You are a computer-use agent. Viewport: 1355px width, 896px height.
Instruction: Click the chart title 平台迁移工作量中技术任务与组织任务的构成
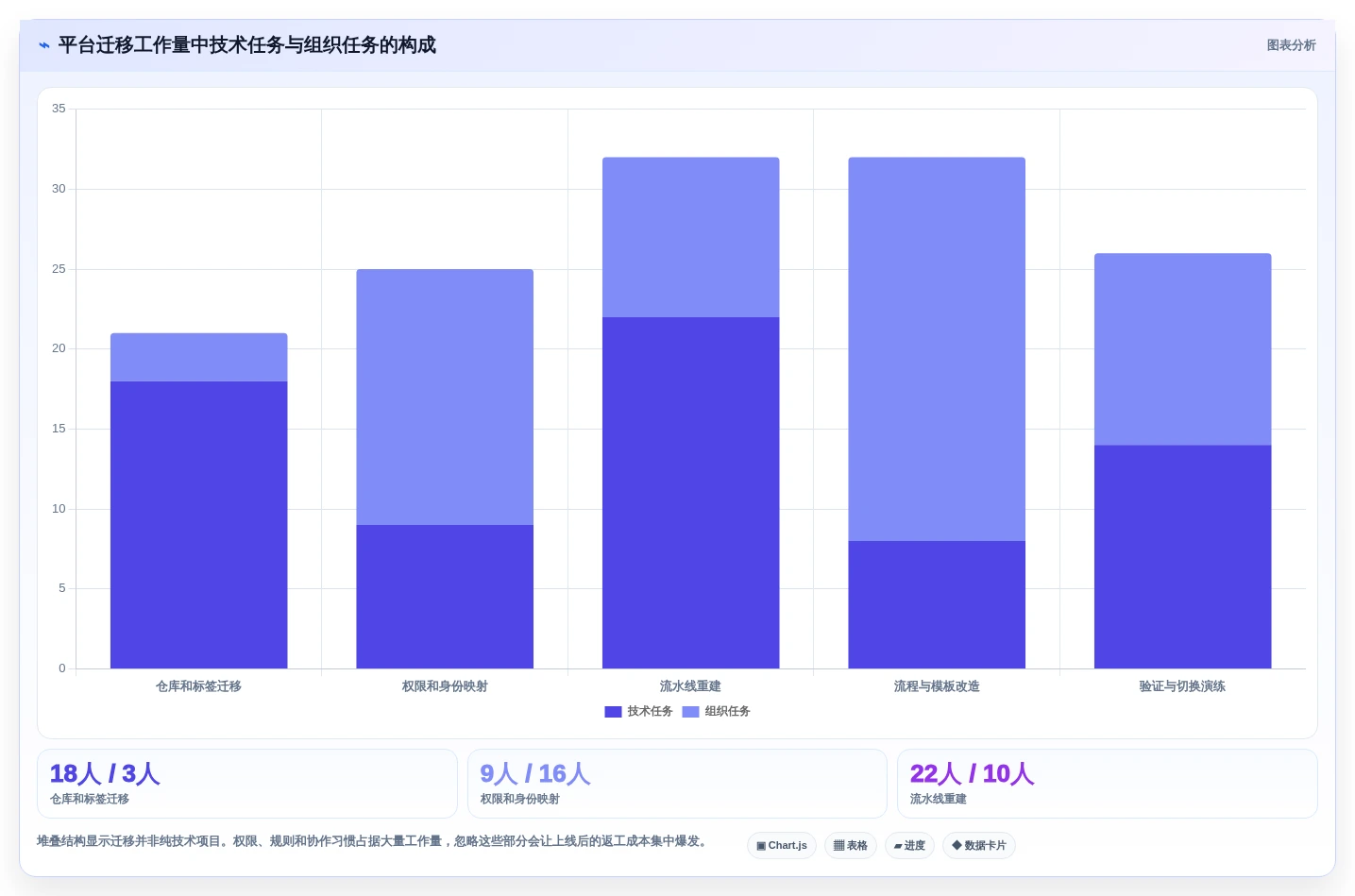247,45
